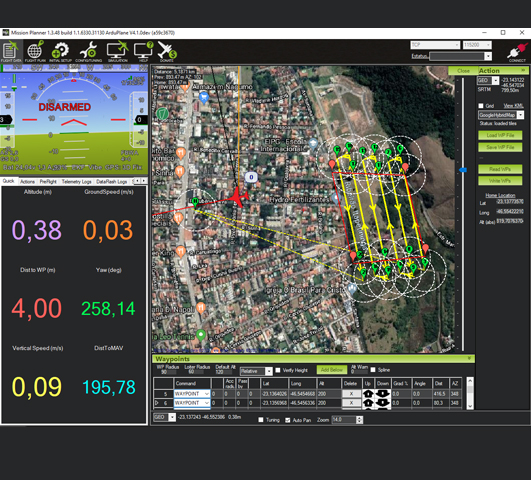Collapse the Action panel chevron
This screenshot has width=531, height=480.
coord(523,70)
